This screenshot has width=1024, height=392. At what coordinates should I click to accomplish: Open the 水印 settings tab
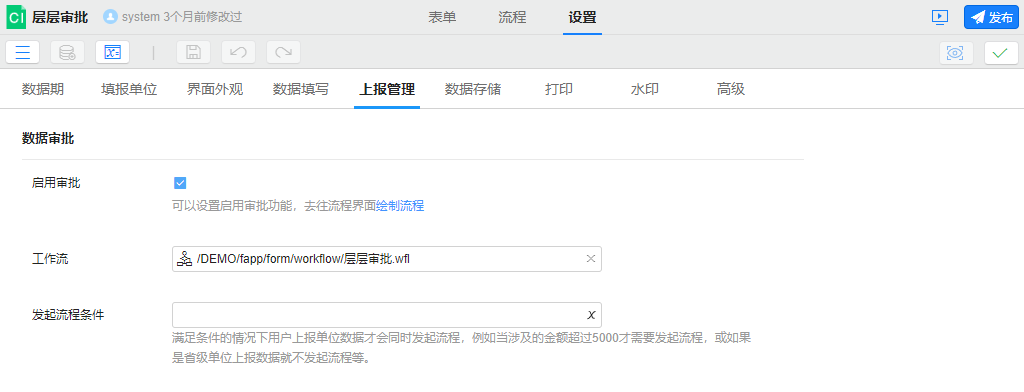[x=645, y=90]
